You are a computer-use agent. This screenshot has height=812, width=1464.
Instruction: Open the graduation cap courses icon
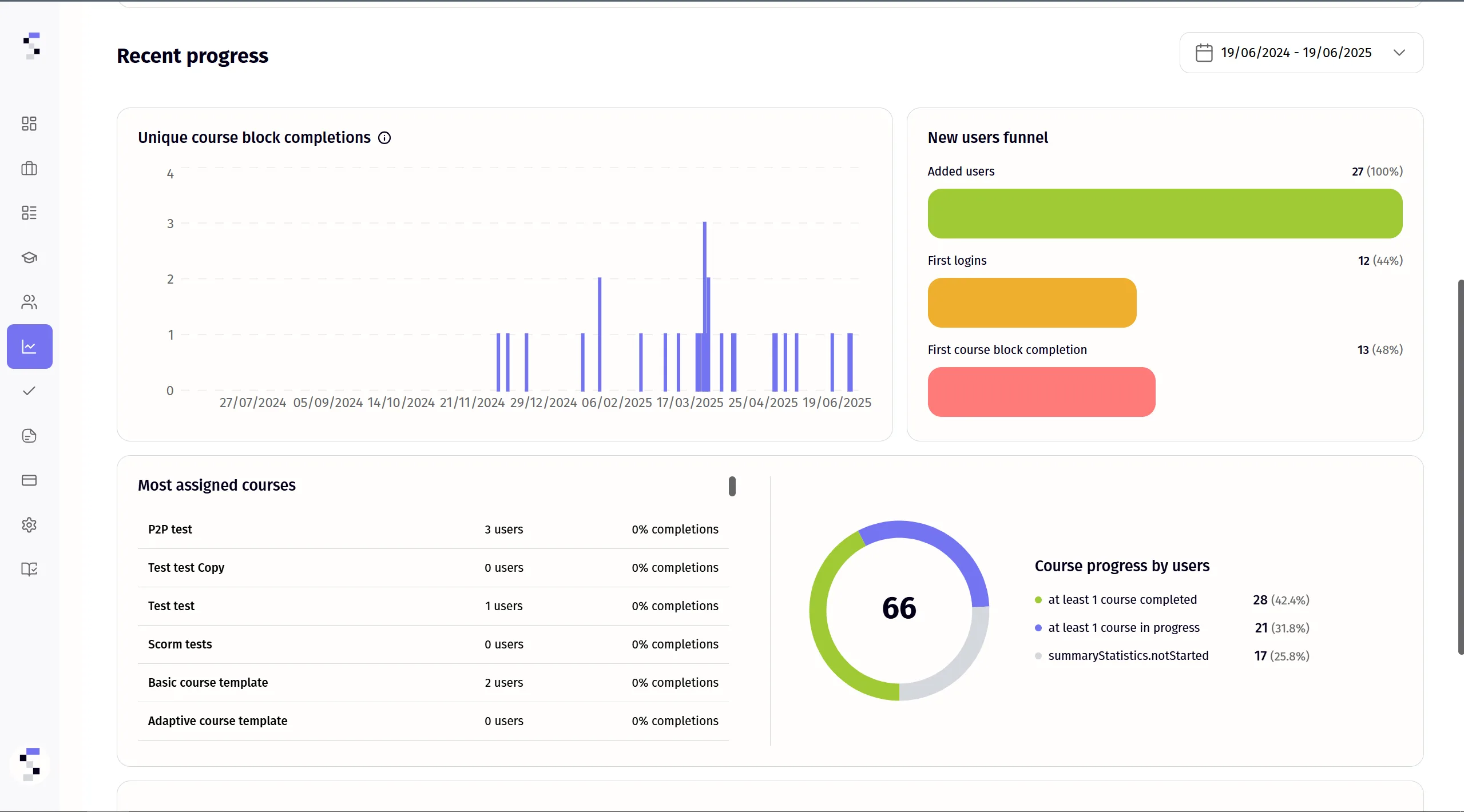tap(29, 257)
